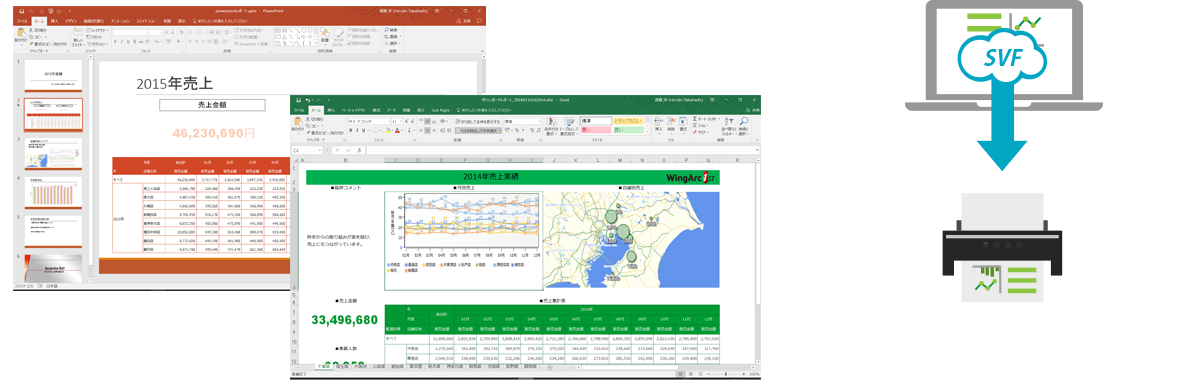This screenshot has width=1200, height=380.
Task: Select slide 4 bar chart thumbnail
Action: tap(54, 191)
